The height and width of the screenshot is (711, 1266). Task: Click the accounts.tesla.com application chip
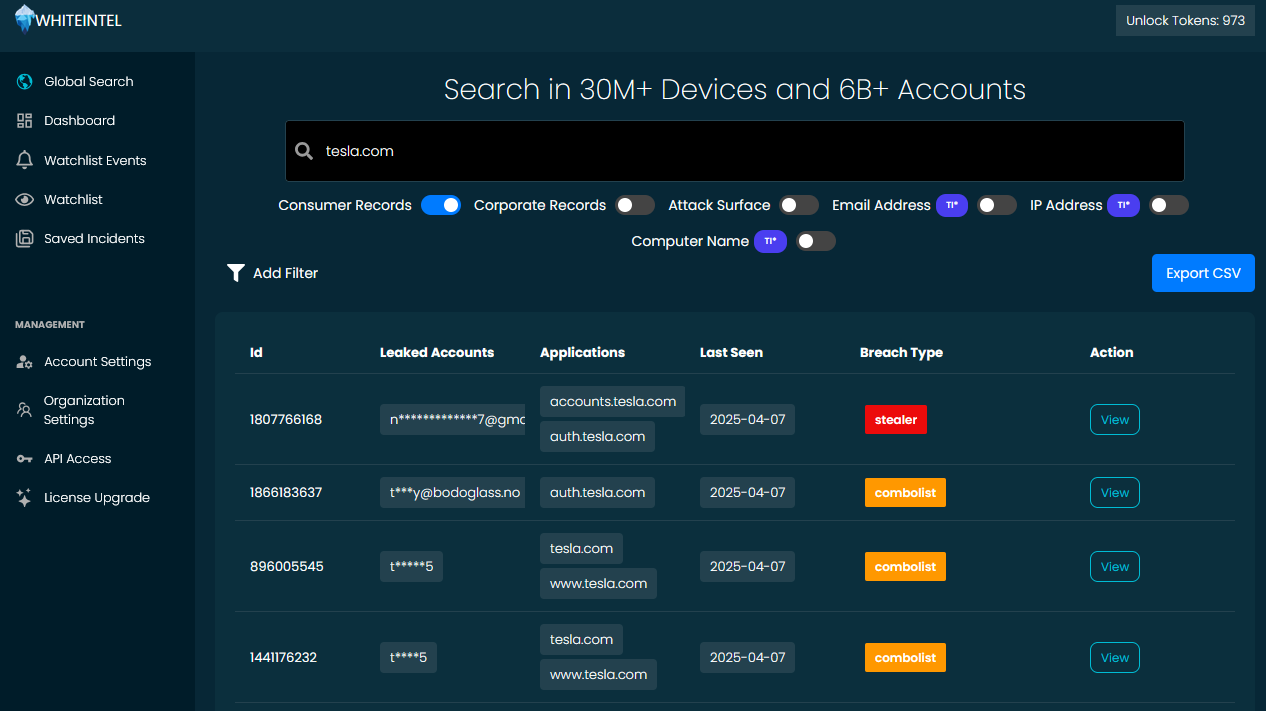[x=613, y=402]
